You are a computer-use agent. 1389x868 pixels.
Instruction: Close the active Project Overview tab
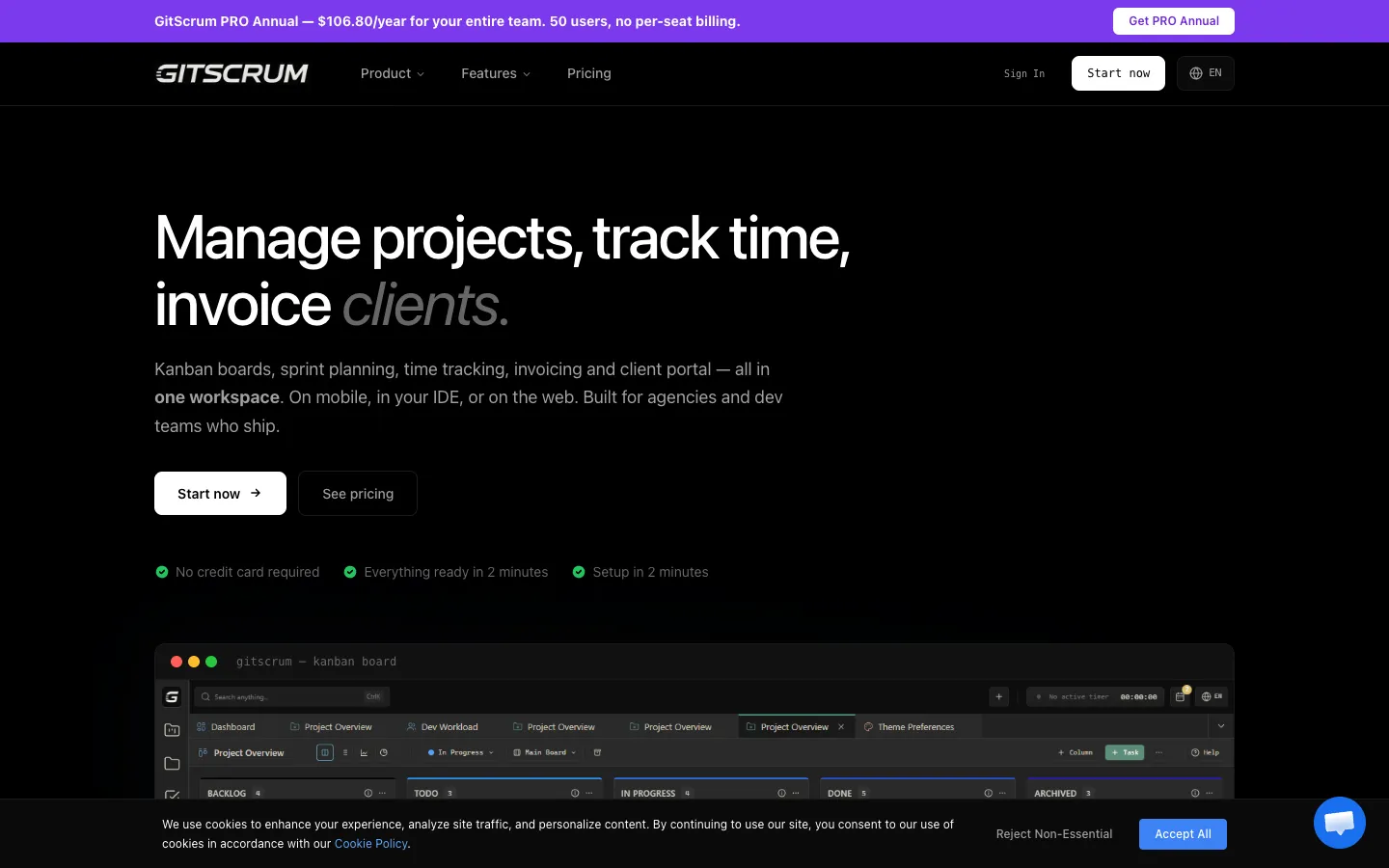click(841, 727)
